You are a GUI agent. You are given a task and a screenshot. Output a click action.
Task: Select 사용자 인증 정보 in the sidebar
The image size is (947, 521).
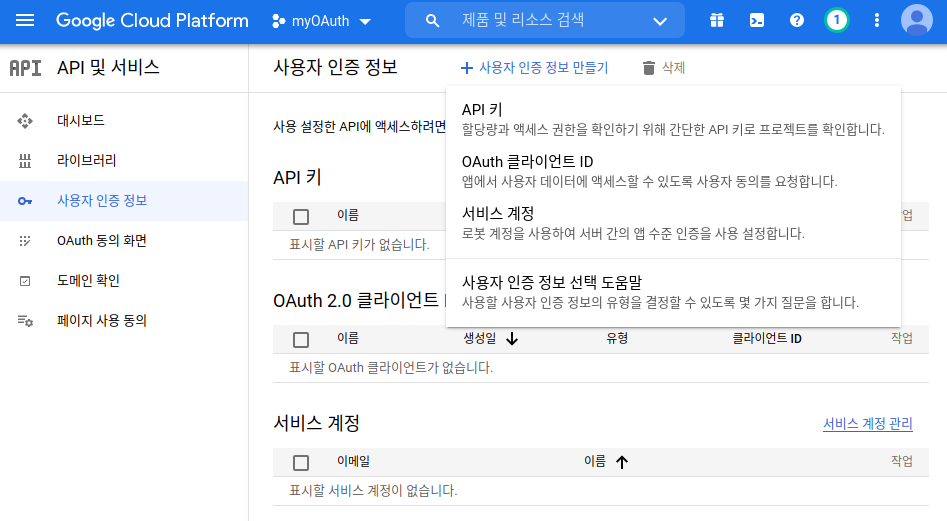point(102,200)
